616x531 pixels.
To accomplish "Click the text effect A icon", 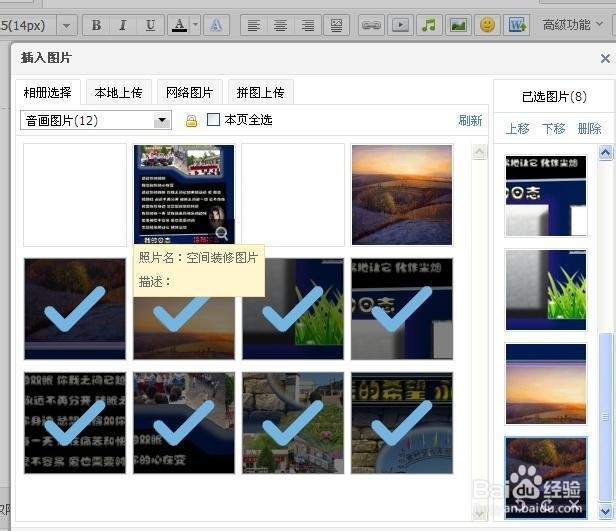I will 216,25.
